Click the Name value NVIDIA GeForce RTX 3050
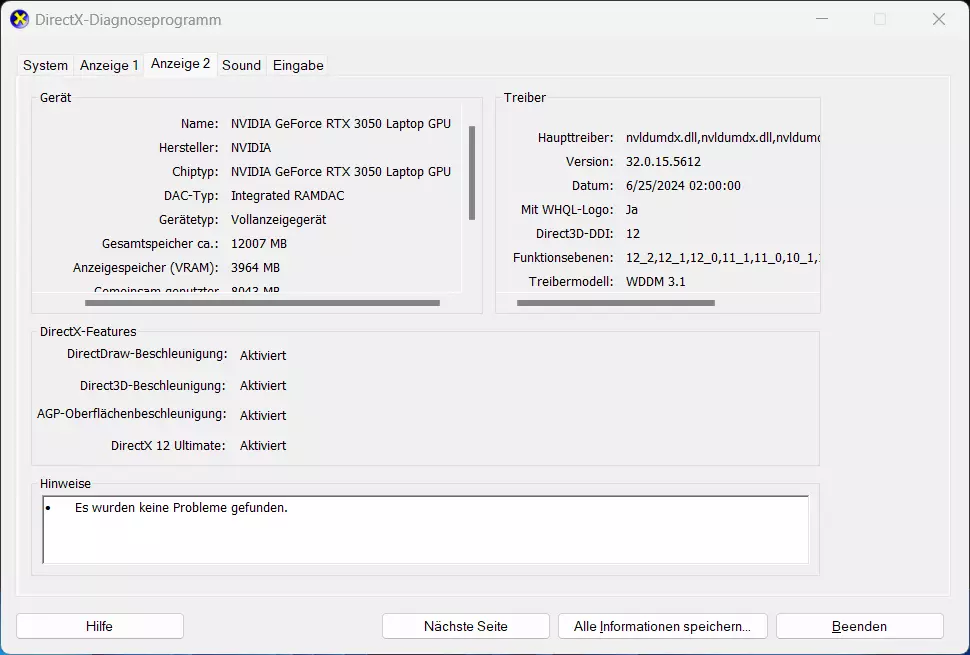The width and height of the screenshot is (970, 655). pos(341,124)
